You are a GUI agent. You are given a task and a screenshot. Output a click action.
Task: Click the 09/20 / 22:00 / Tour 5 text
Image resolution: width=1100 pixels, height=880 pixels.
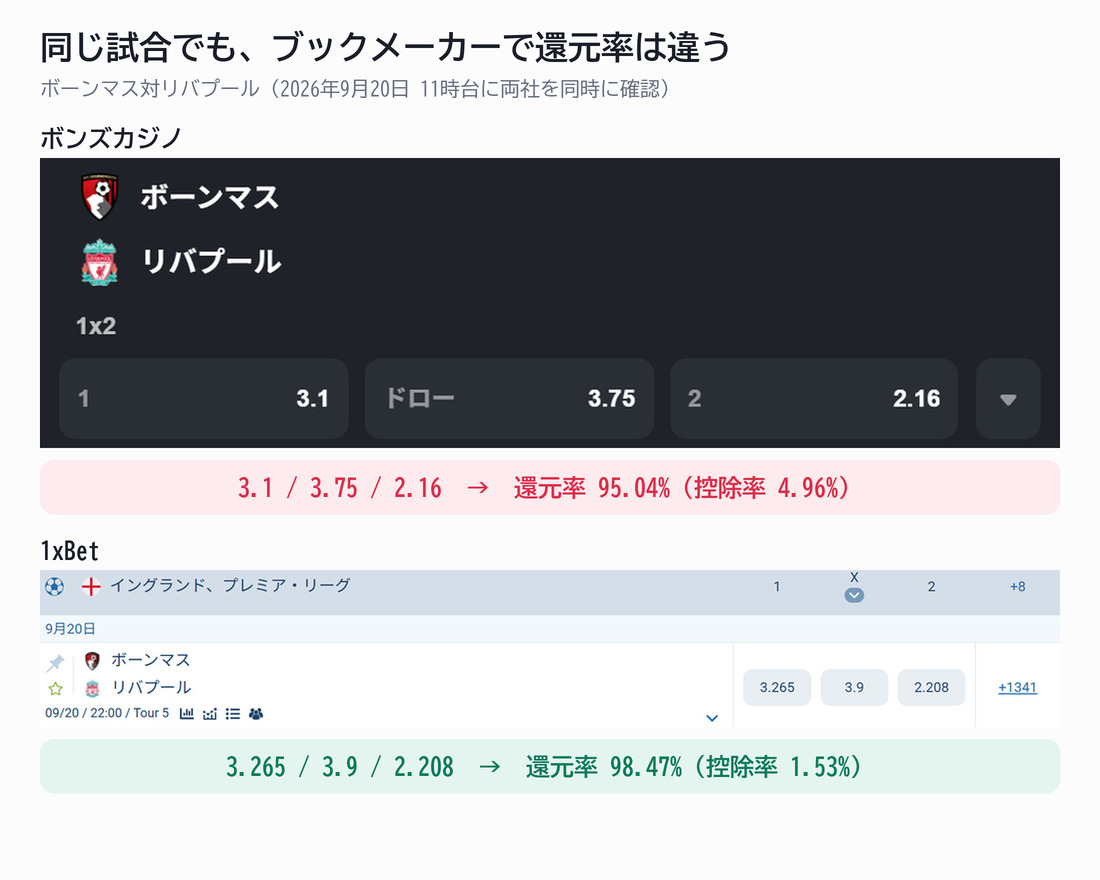(x=107, y=713)
